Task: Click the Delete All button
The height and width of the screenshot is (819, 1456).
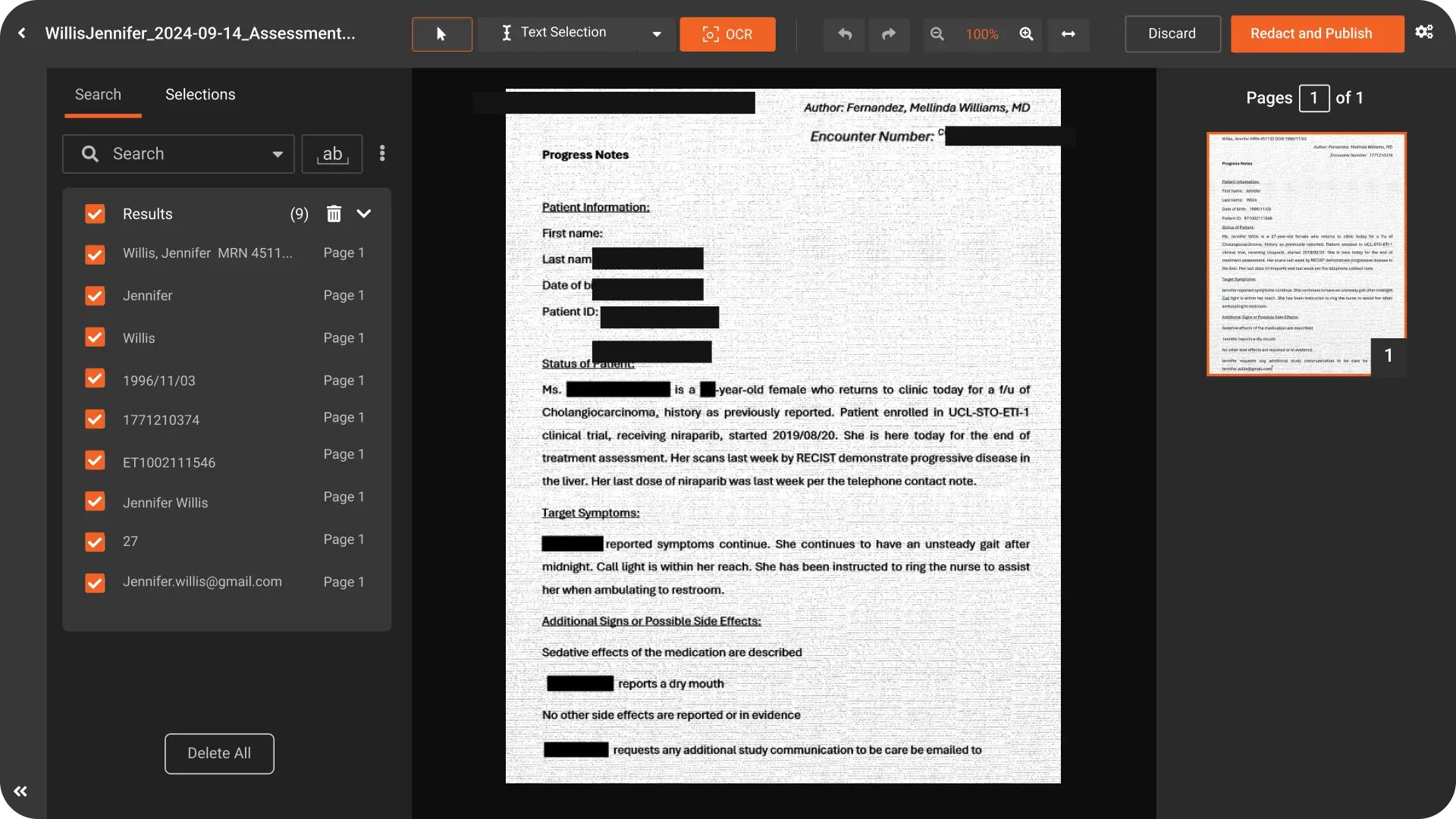Action: pyautogui.click(x=219, y=753)
